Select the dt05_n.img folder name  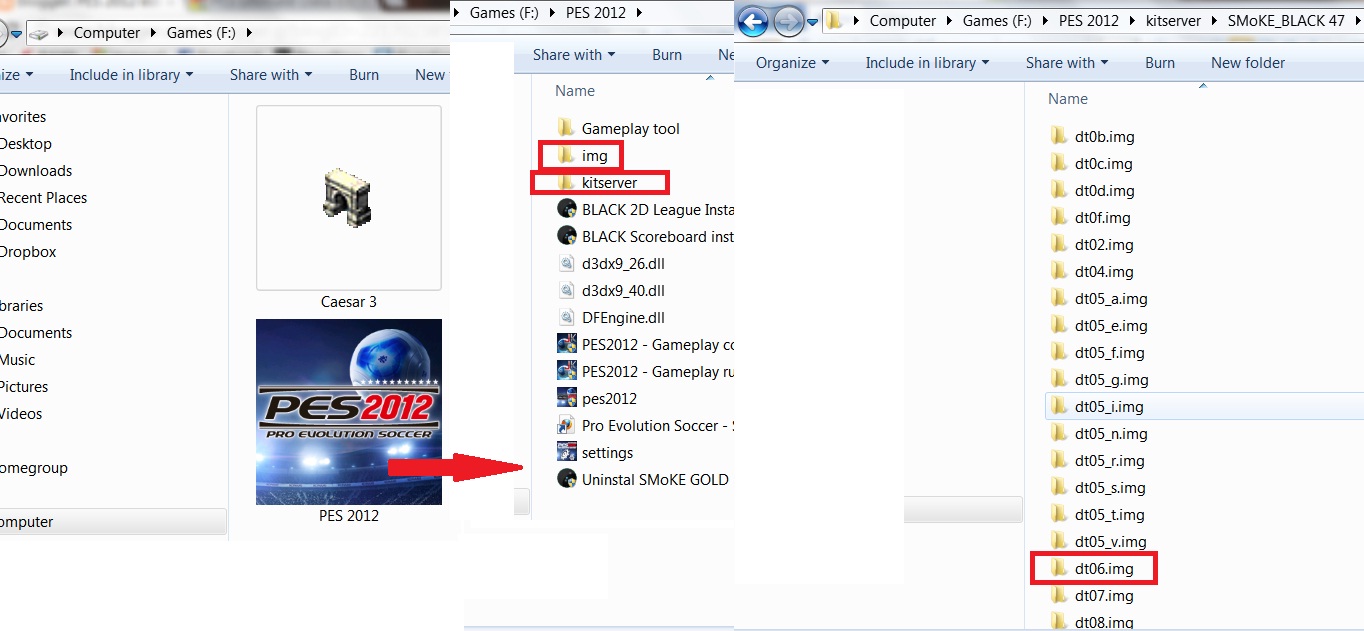1111,433
